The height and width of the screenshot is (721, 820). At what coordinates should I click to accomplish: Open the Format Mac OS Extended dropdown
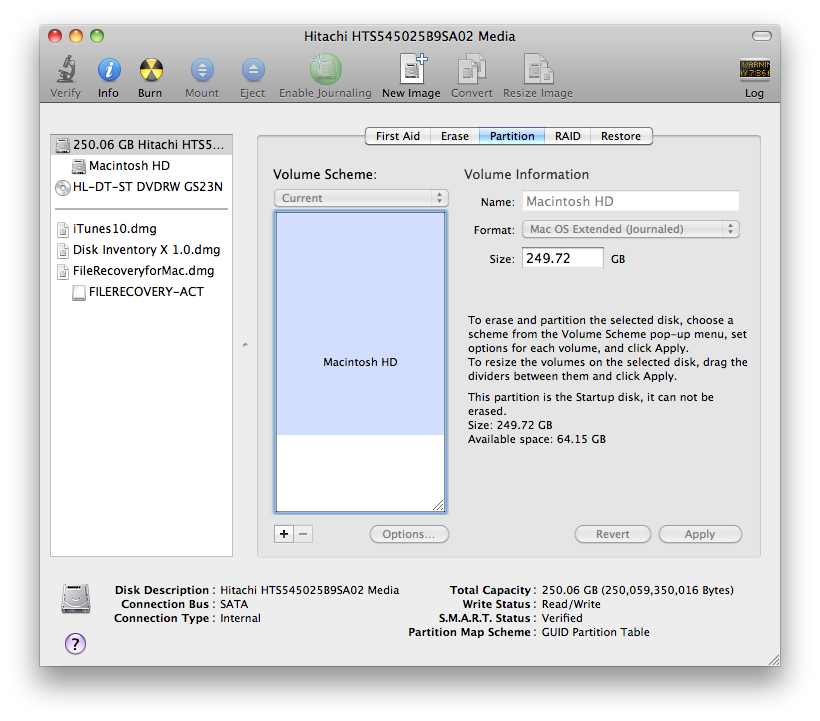tap(631, 229)
